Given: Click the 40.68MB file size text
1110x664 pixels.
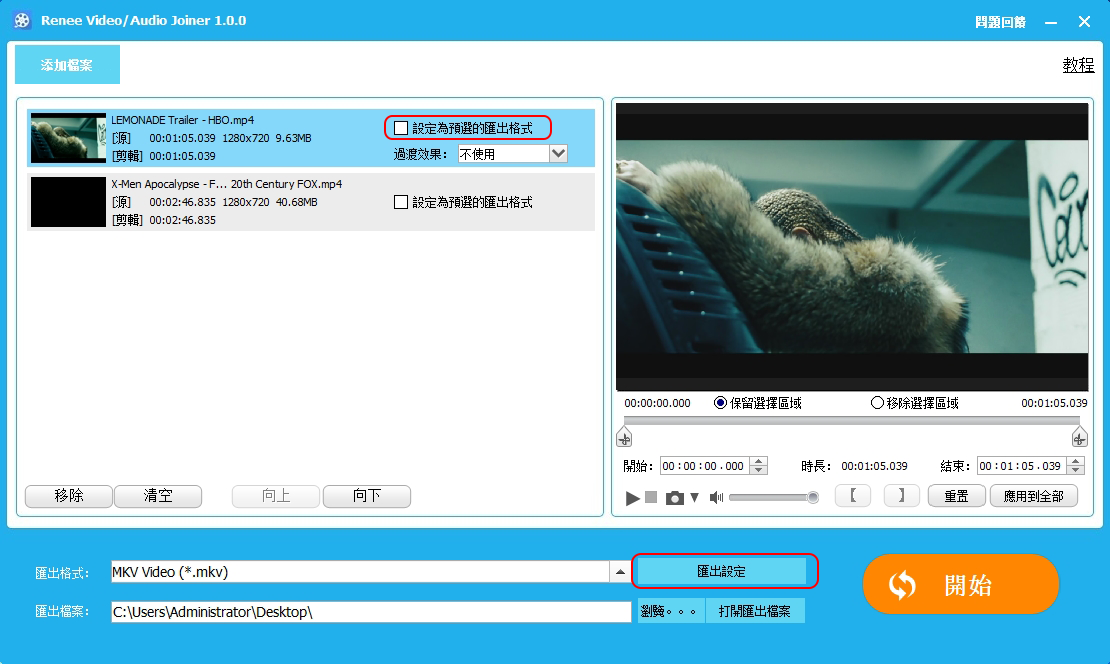Looking at the screenshot, I should tap(296, 202).
